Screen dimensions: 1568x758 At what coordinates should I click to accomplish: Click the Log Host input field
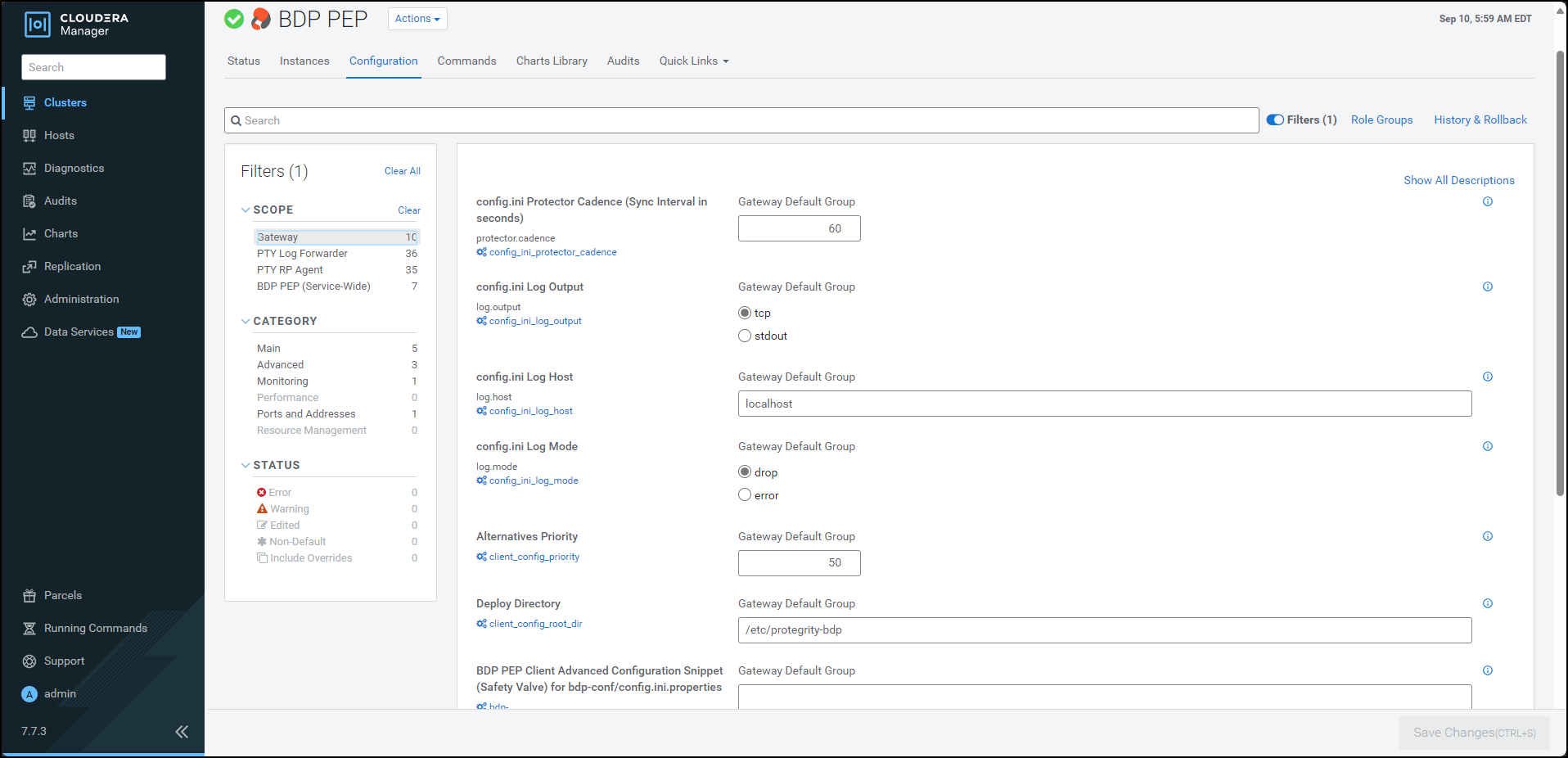(1104, 404)
